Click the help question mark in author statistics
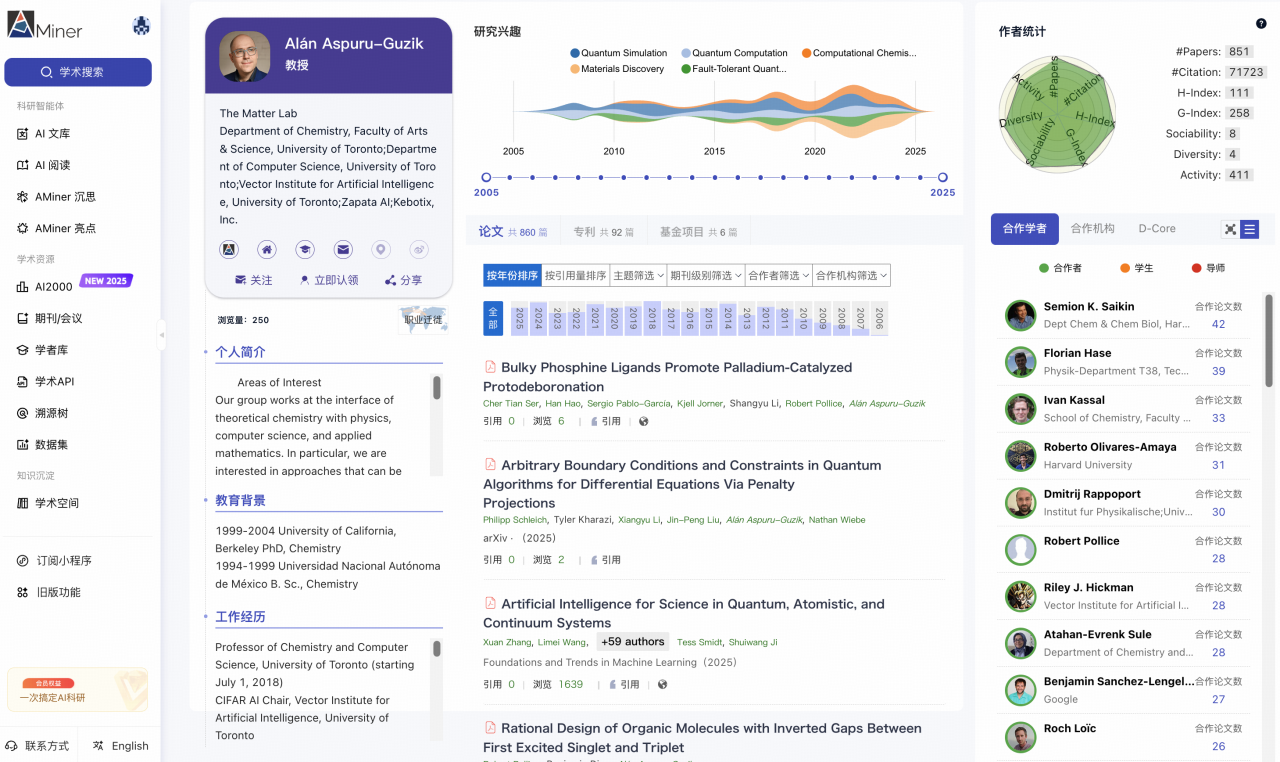Screen dimensions: 1280x762 click(x=1261, y=23)
